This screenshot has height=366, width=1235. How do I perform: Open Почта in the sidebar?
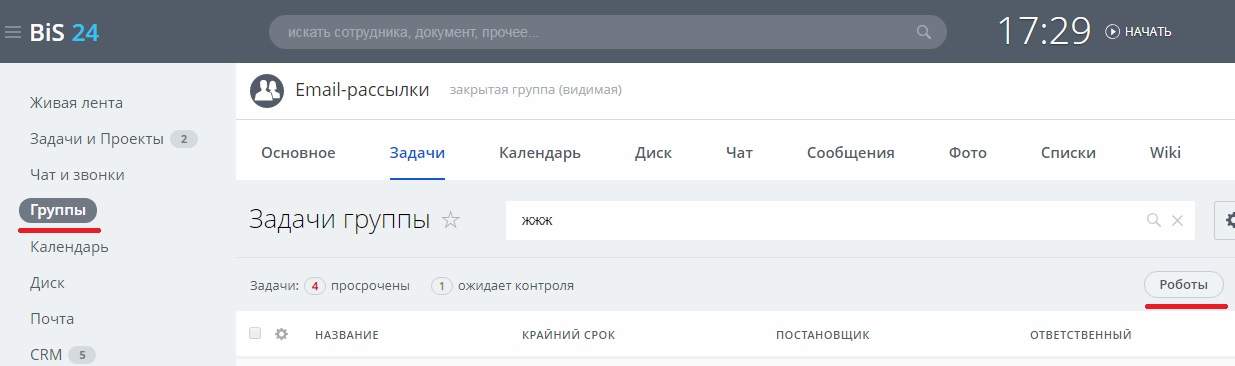[52, 319]
